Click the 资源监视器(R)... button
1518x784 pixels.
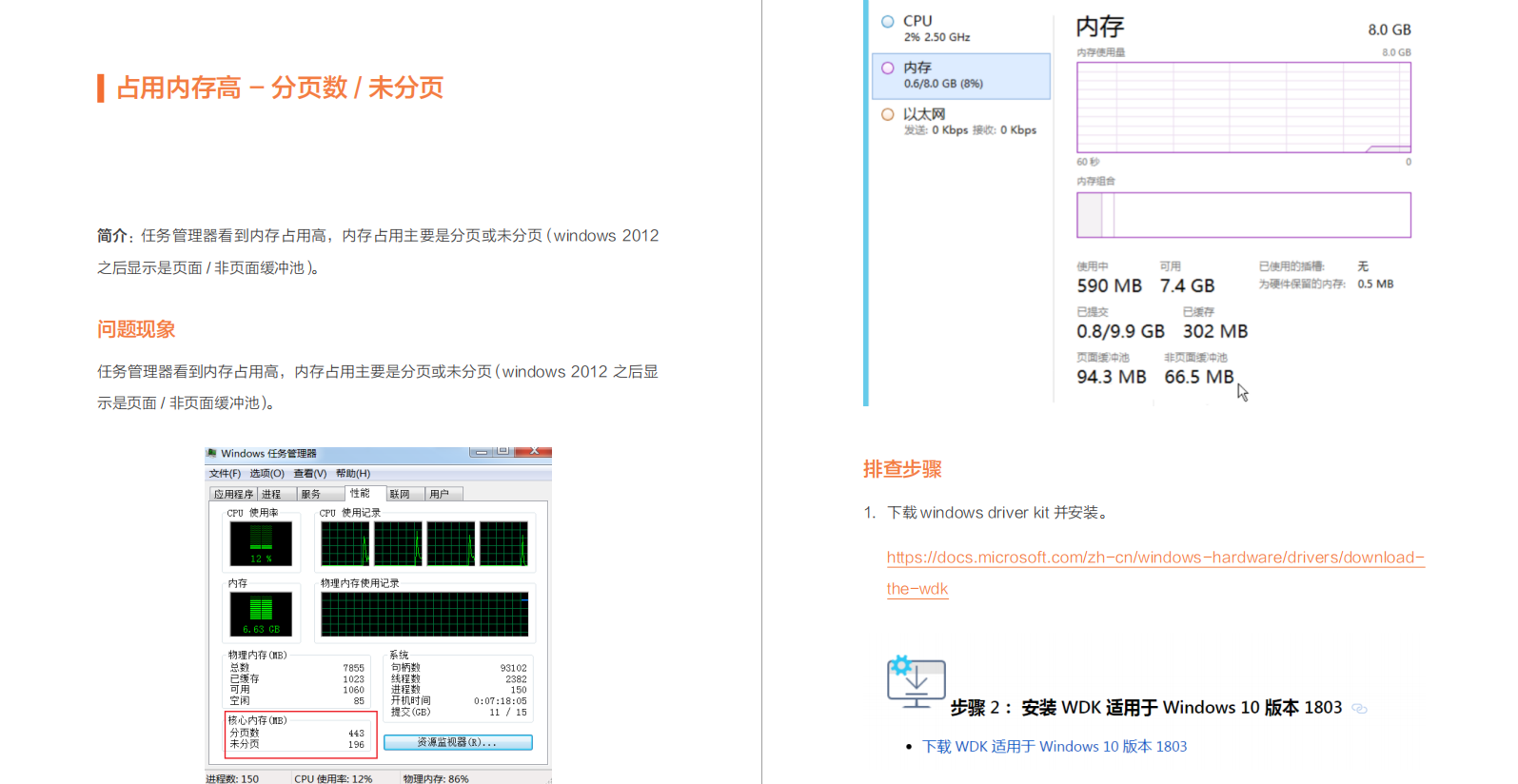pyautogui.click(x=458, y=742)
